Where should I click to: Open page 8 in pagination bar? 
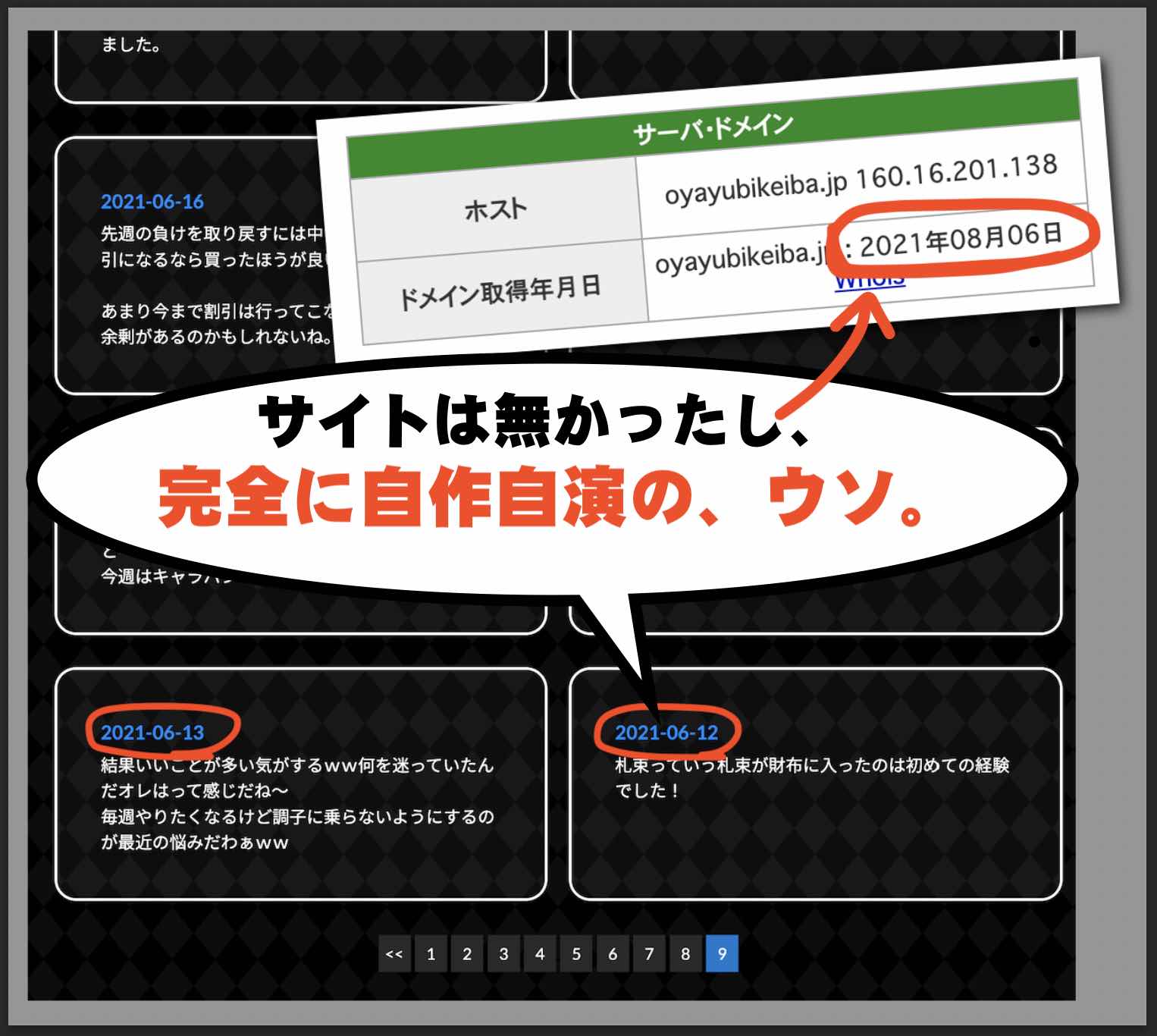click(685, 956)
